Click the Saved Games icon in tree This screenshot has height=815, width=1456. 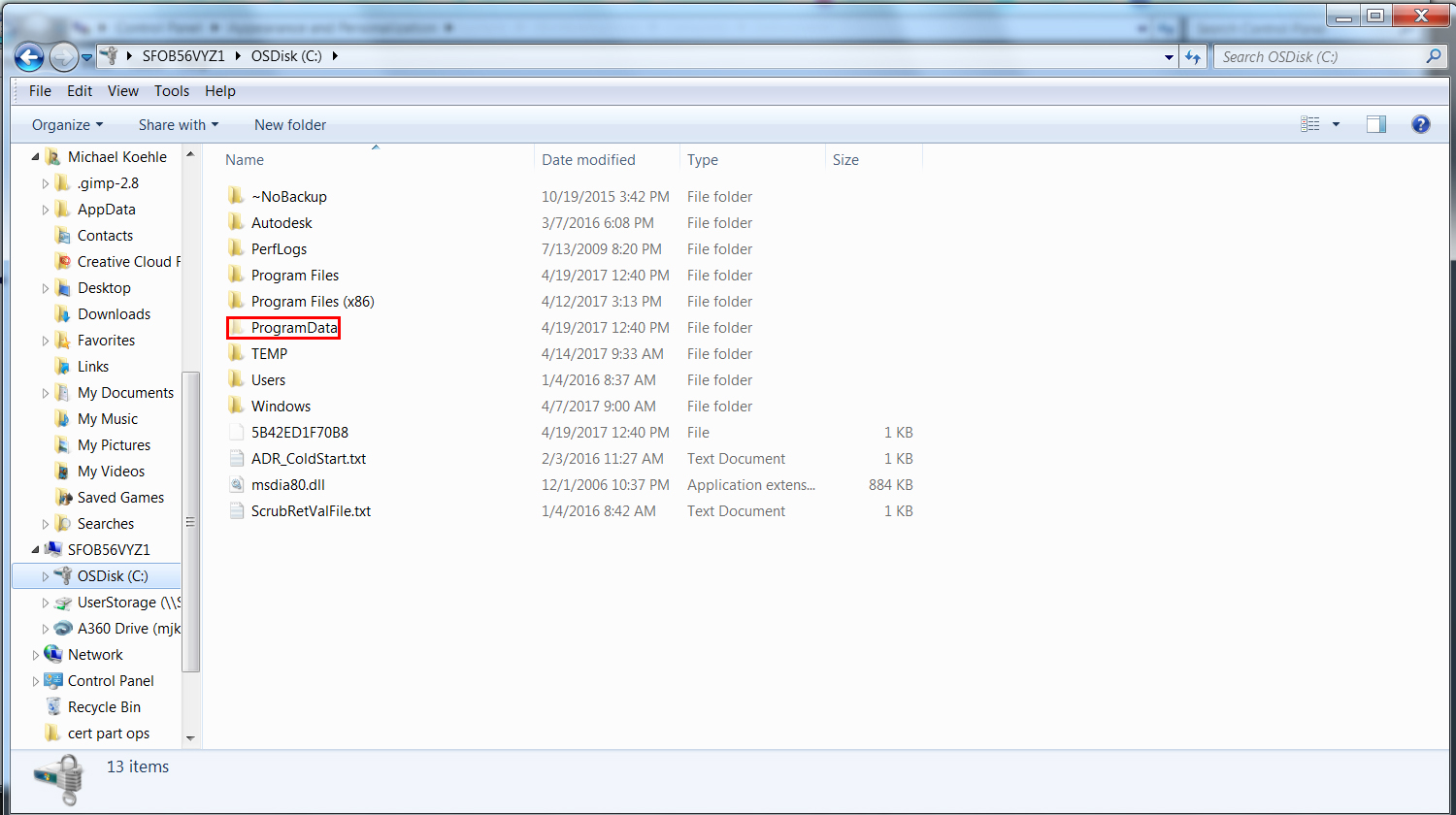62,497
